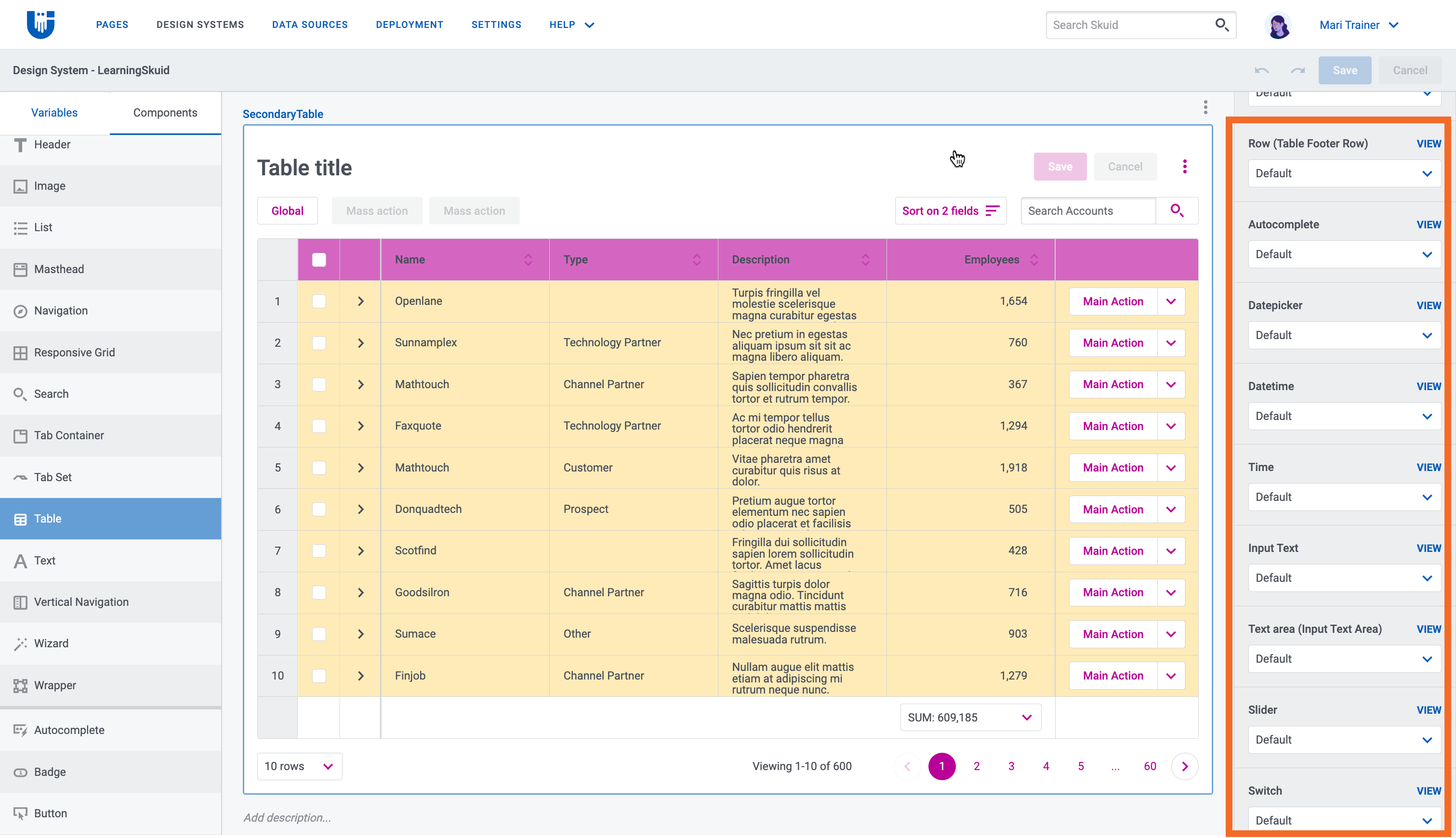Open the Row (Table Footer Row) dropdown
The height and width of the screenshot is (838, 1456).
[1344, 173]
